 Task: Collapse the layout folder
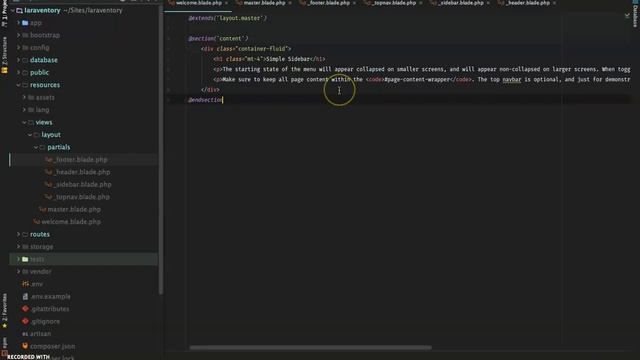click(30, 135)
